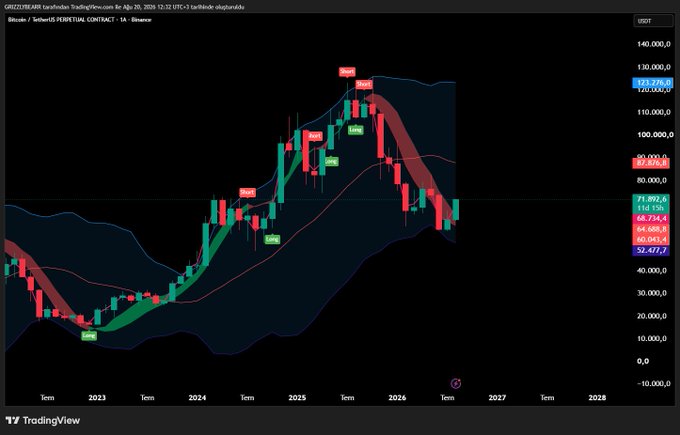Click the blue 123.276,0 price label
Screen dimensions: 680x435
pyautogui.click(x=652, y=82)
